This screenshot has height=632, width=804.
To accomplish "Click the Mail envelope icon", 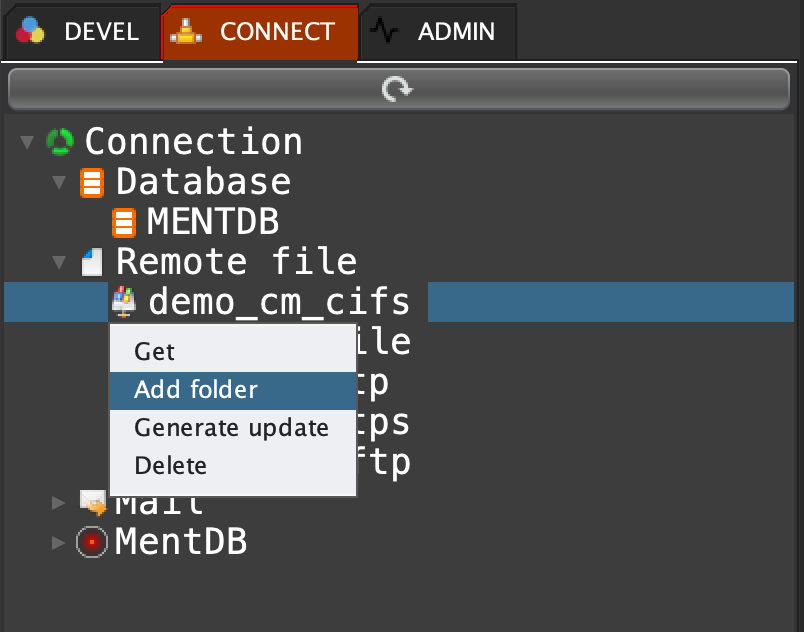I will (92, 500).
